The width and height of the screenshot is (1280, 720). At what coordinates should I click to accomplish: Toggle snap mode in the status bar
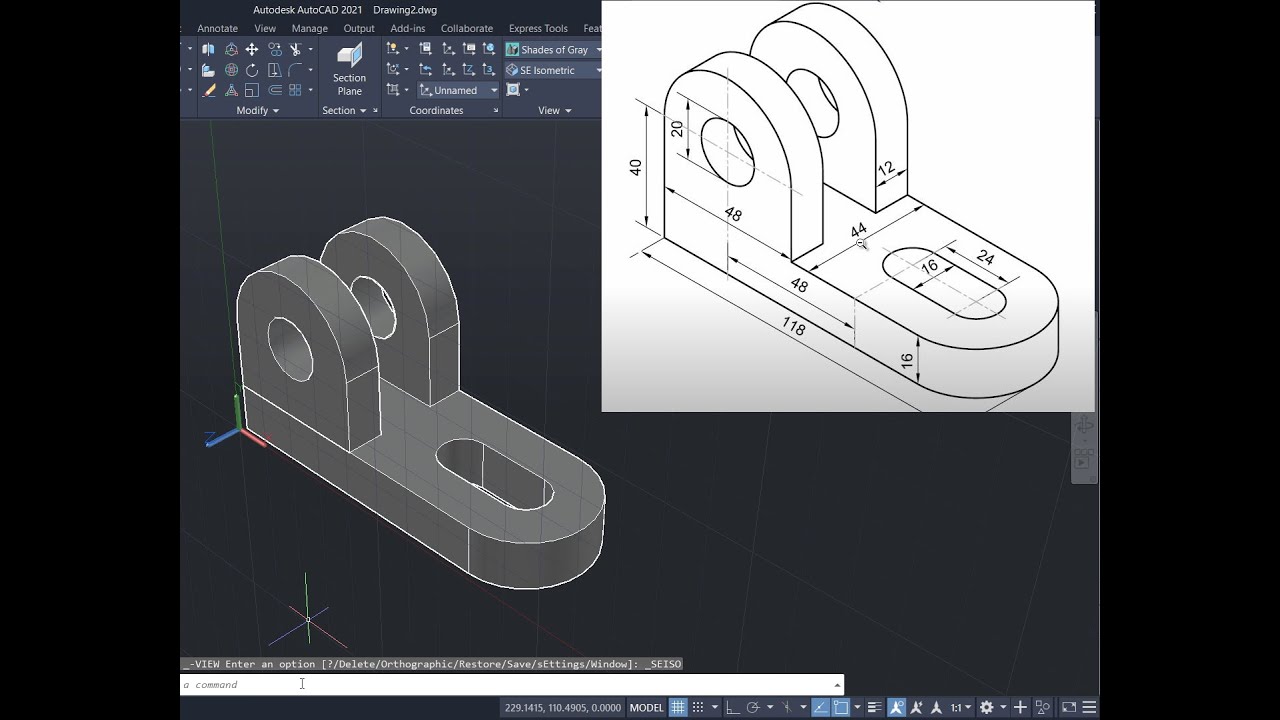point(696,707)
